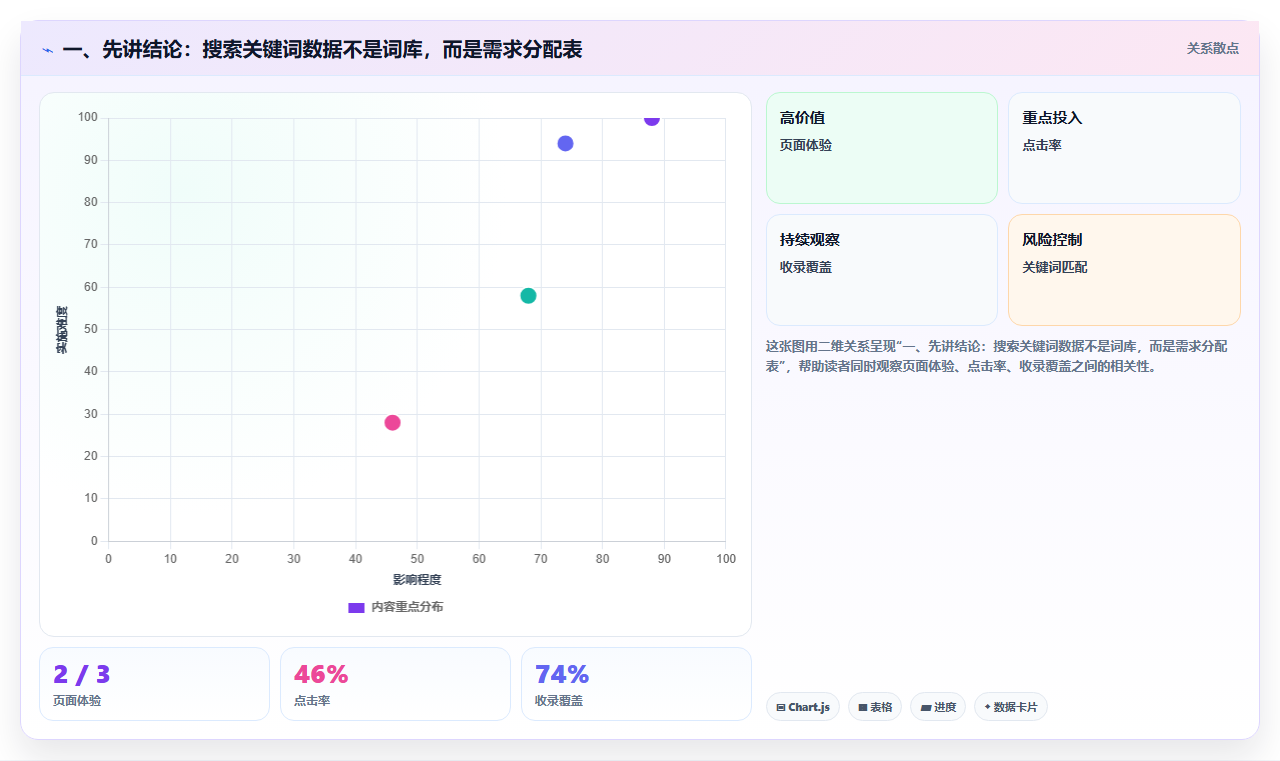Click the y-axis tick label 100
The height and width of the screenshot is (761, 1280).
pyautogui.click(x=88, y=118)
